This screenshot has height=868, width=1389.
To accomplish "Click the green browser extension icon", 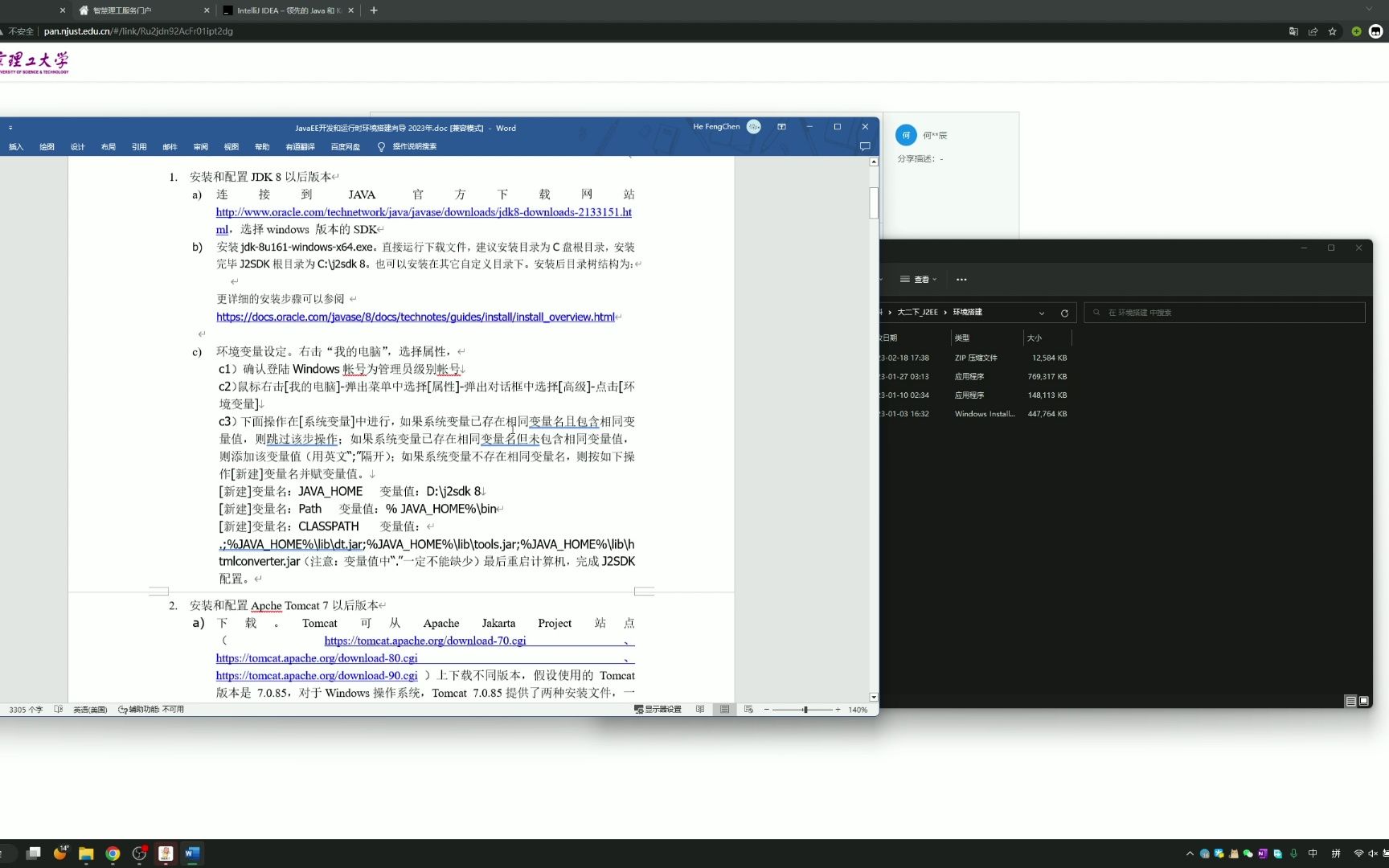I will (x=1356, y=31).
